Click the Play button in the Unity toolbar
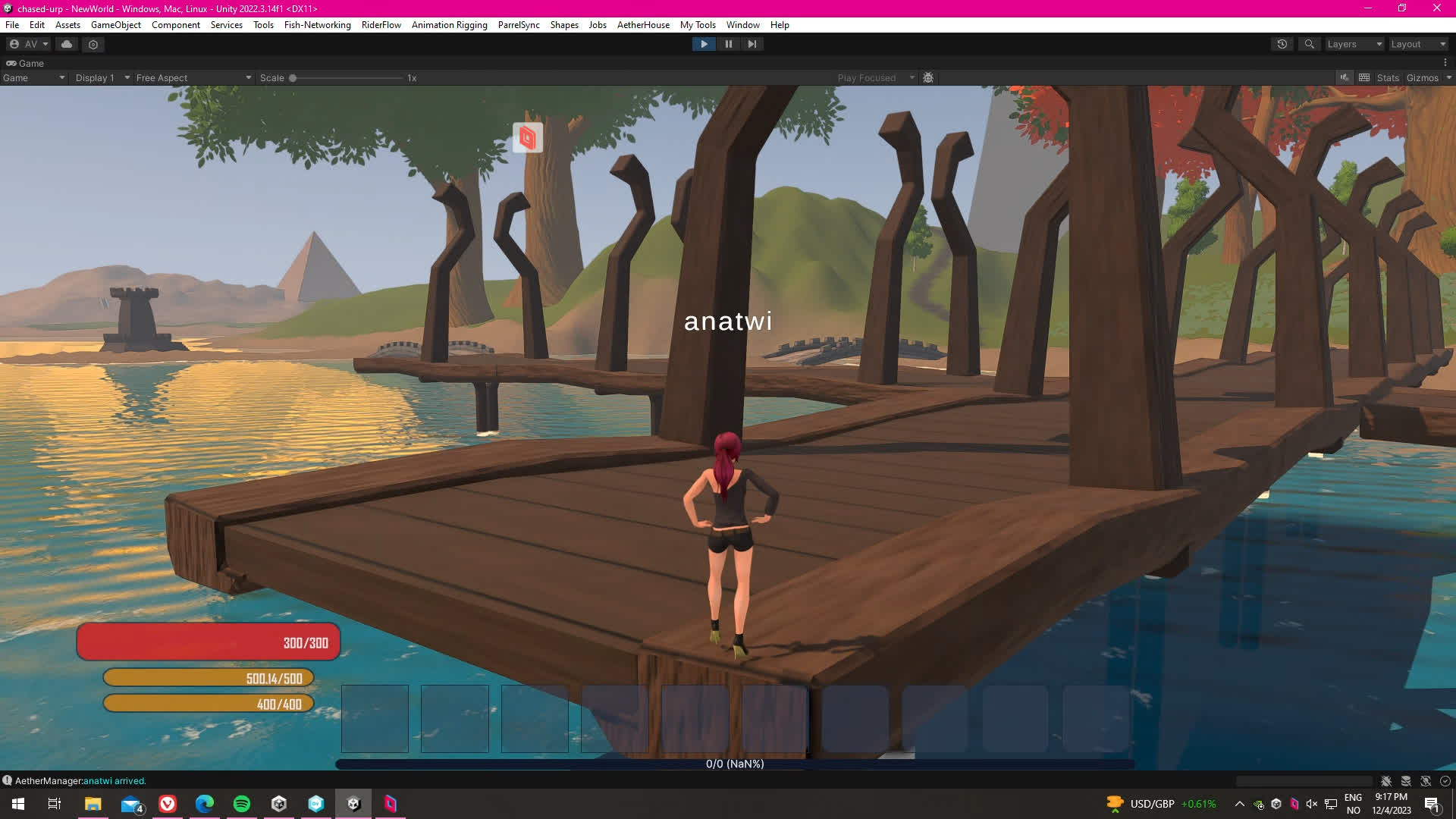 click(704, 44)
